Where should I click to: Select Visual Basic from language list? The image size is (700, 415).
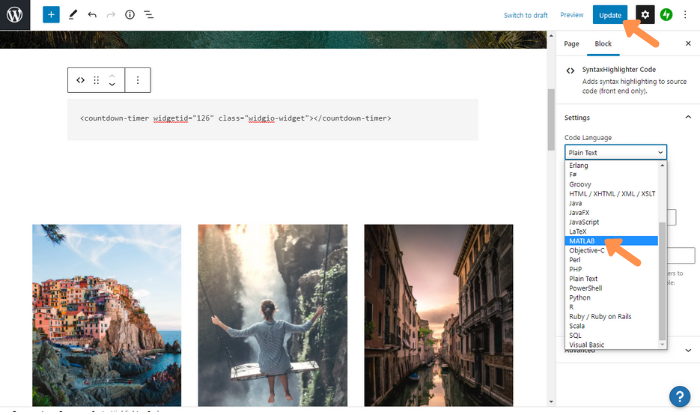(612, 344)
